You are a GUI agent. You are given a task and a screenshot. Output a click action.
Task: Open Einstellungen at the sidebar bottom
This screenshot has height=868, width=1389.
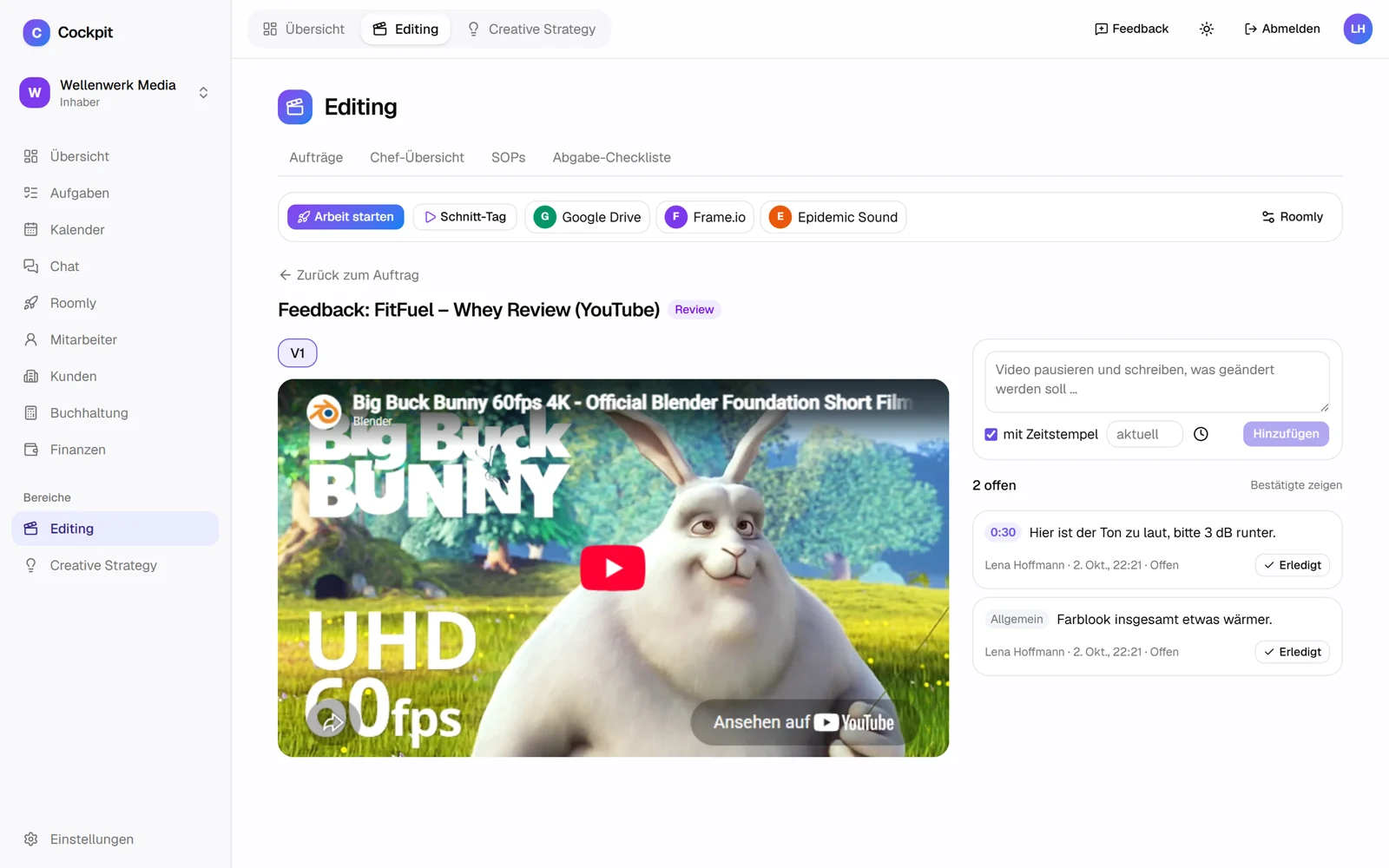115,839
